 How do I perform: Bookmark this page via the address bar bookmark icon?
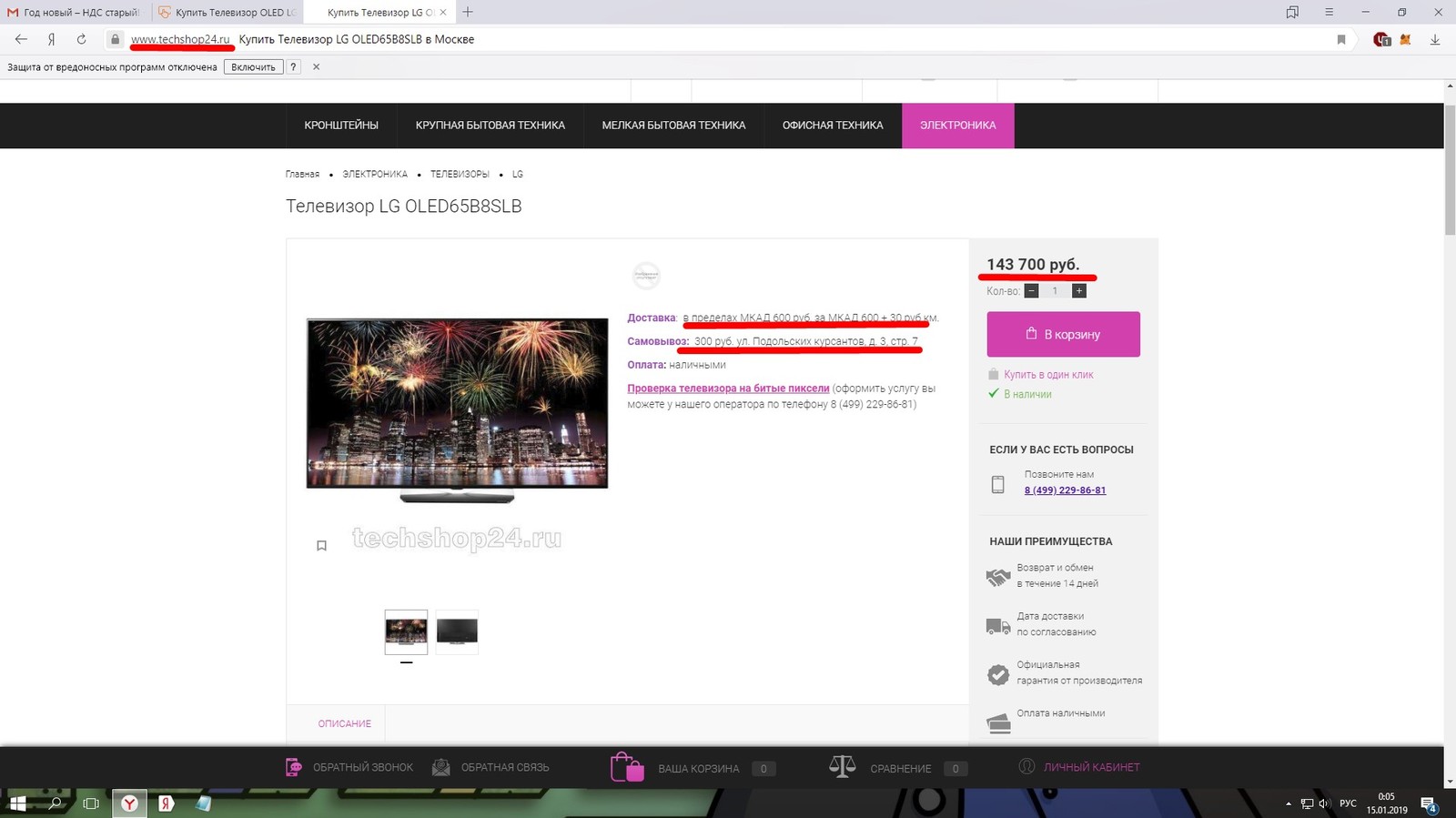pyautogui.click(x=1341, y=39)
